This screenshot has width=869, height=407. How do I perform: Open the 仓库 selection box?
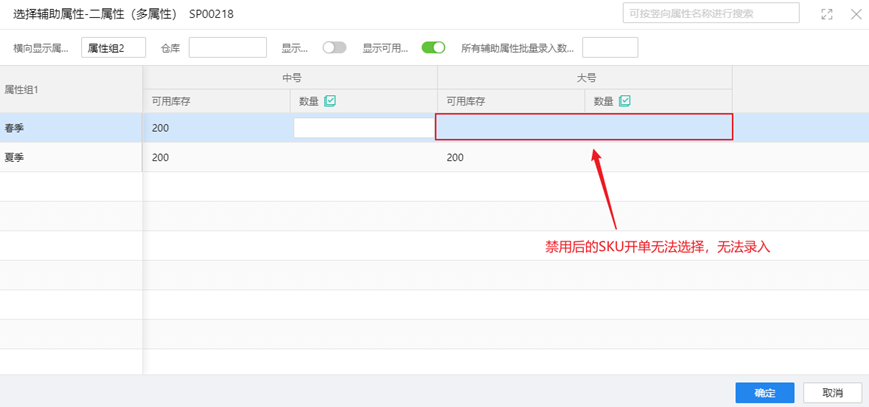click(x=227, y=48)
